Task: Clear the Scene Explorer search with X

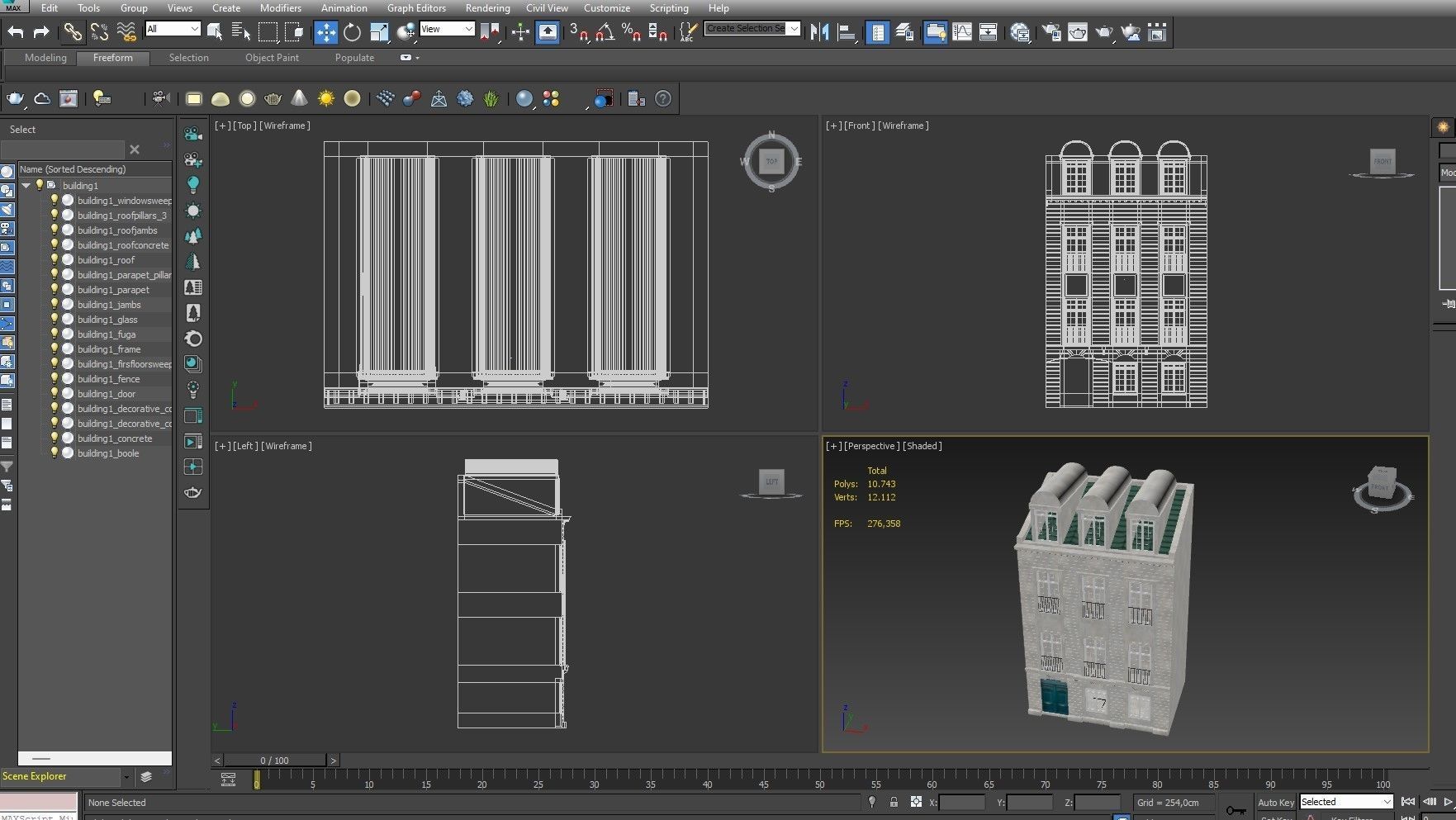Action: (x=135, y=149)
